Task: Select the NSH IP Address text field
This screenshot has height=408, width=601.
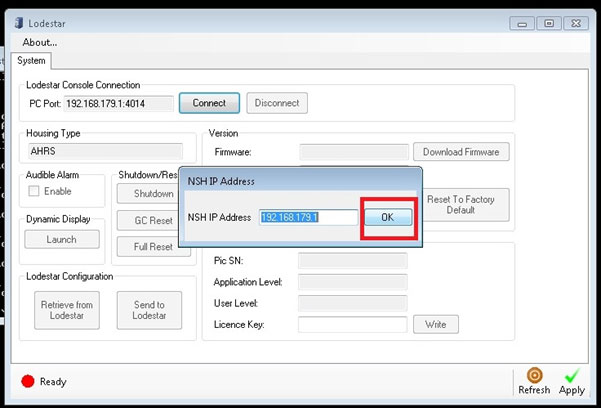Action: click(309, 217)
